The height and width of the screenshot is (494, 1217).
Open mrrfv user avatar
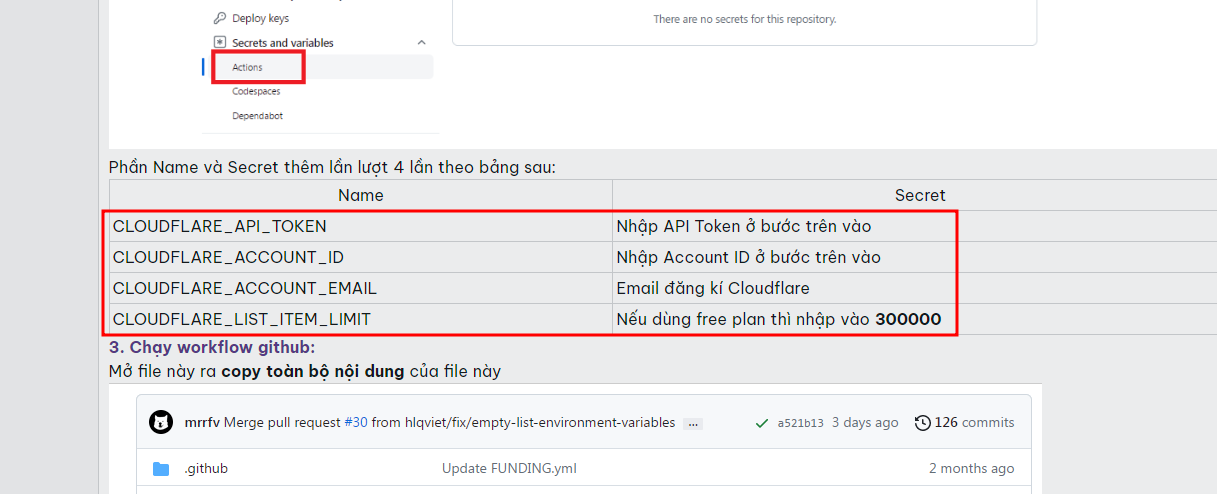[x=161, y=422]
